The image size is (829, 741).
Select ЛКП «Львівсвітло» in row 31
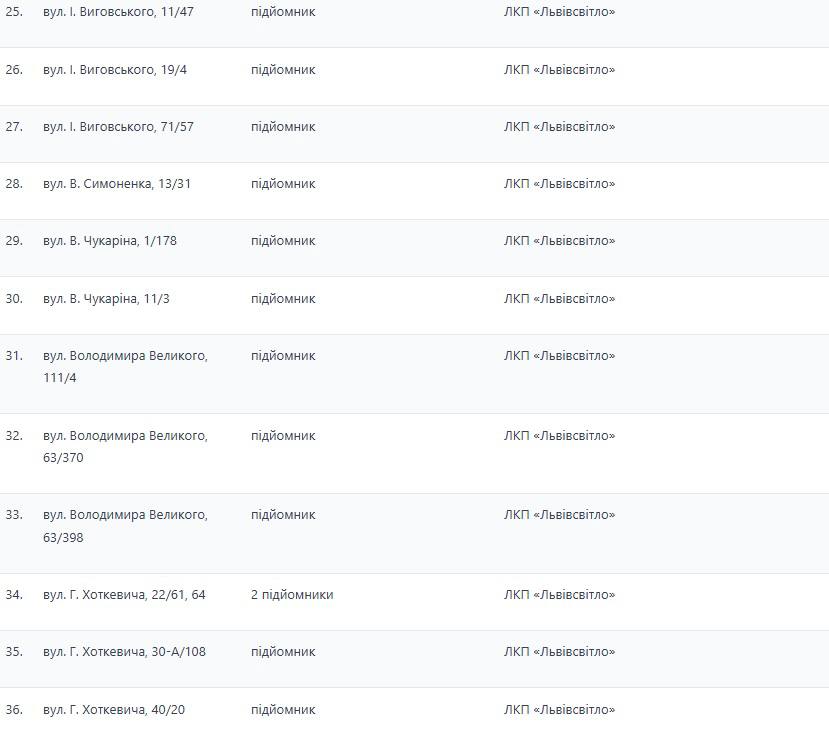coord(559,356)
